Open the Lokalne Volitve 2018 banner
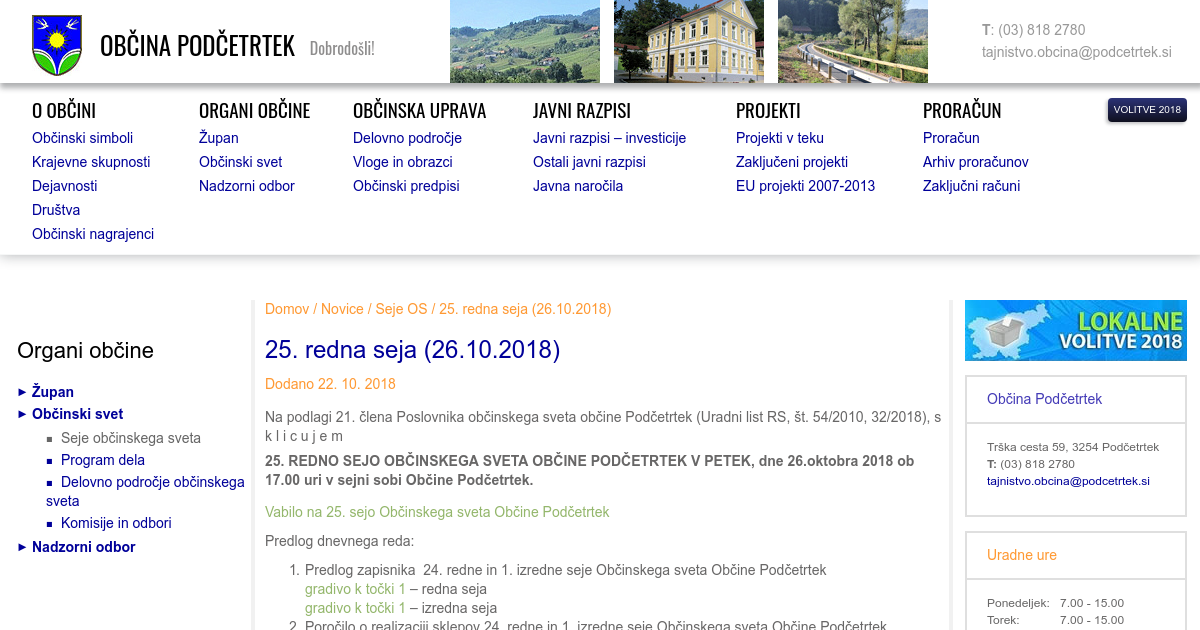The image size is (1200, 630). [x=1075, y=331]
